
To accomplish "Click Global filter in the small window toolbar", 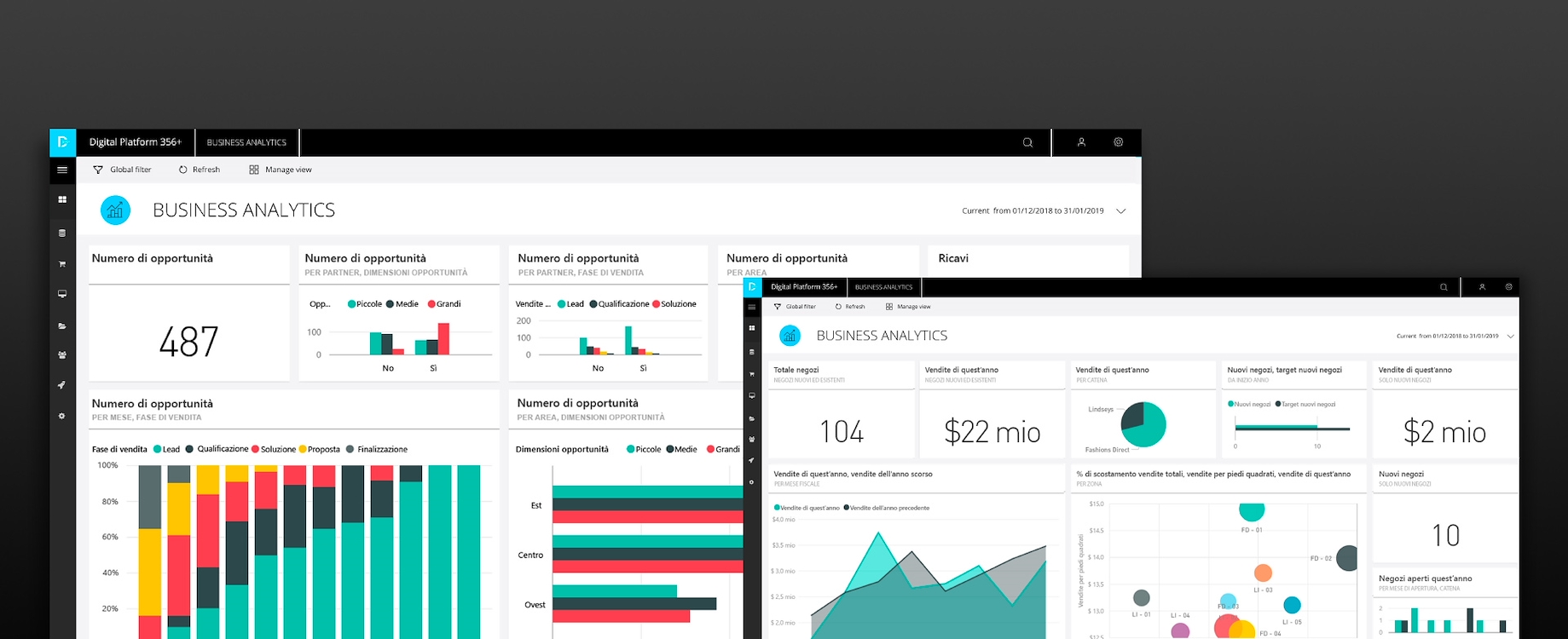I will (x=795, y=307).
